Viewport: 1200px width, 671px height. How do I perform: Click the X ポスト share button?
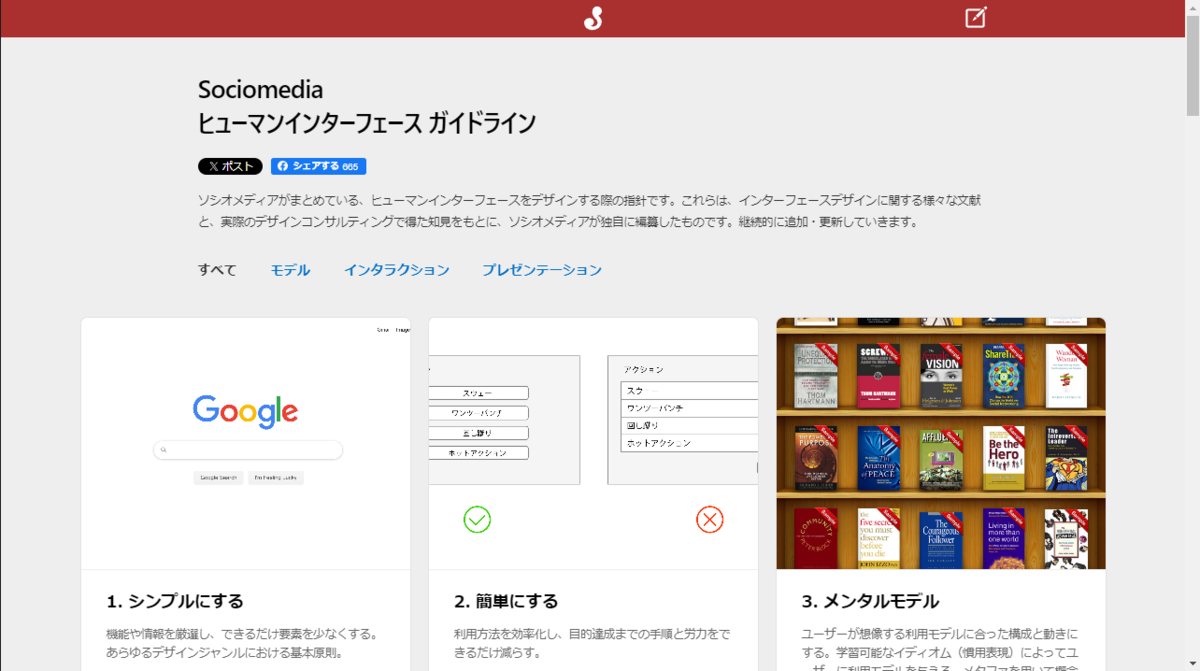click(x=230, y=167)
